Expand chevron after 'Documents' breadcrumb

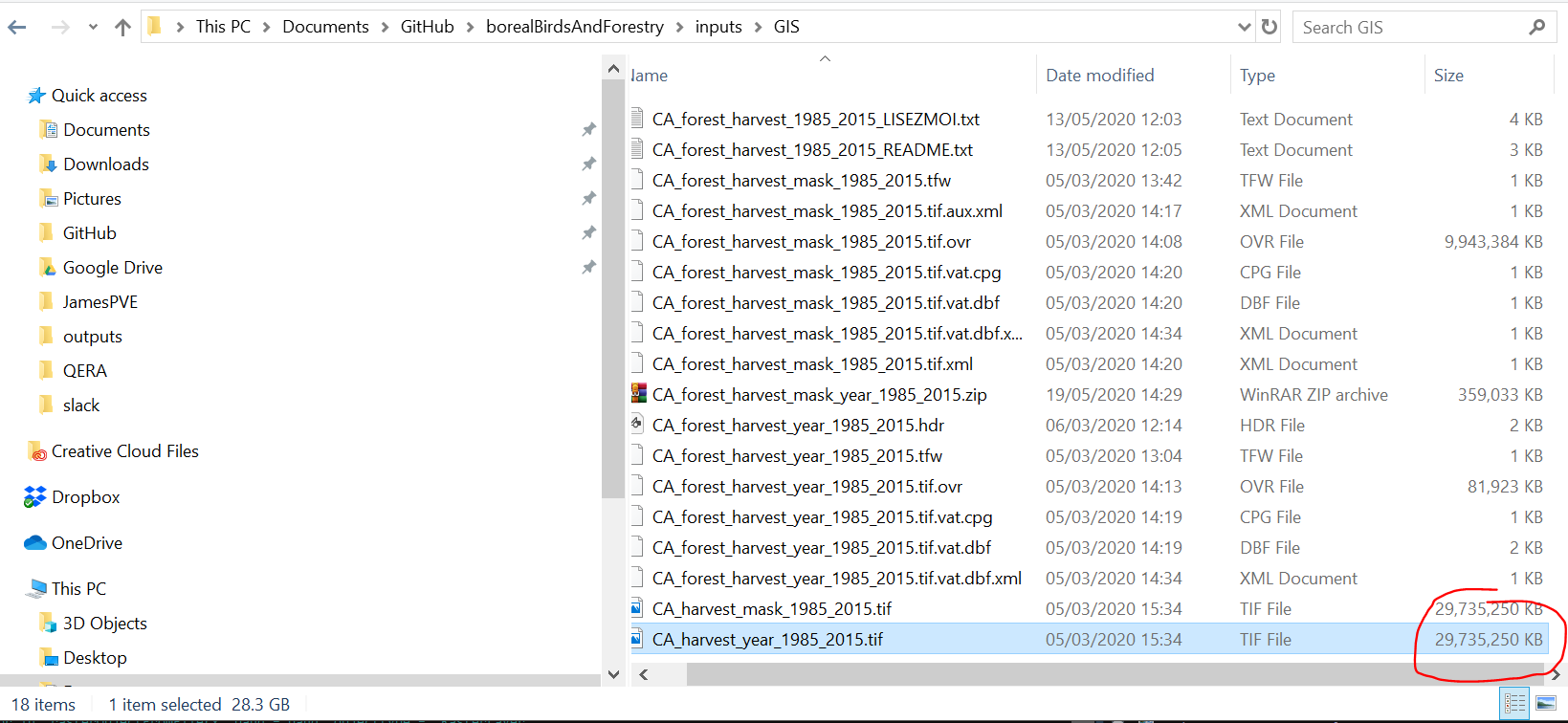[385, 28]
